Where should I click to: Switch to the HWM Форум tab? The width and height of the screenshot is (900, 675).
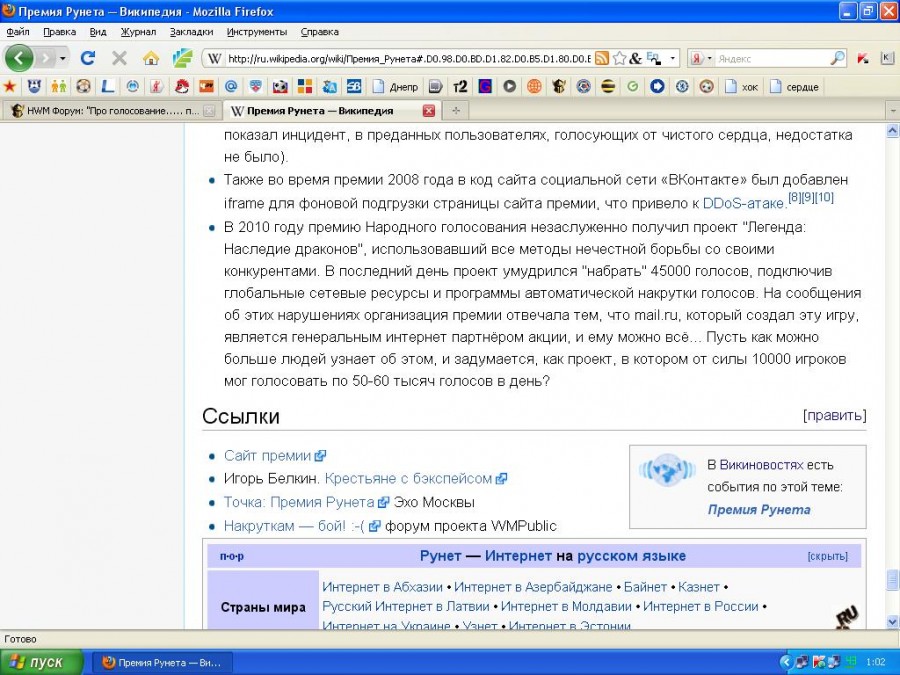pos(110,111)
